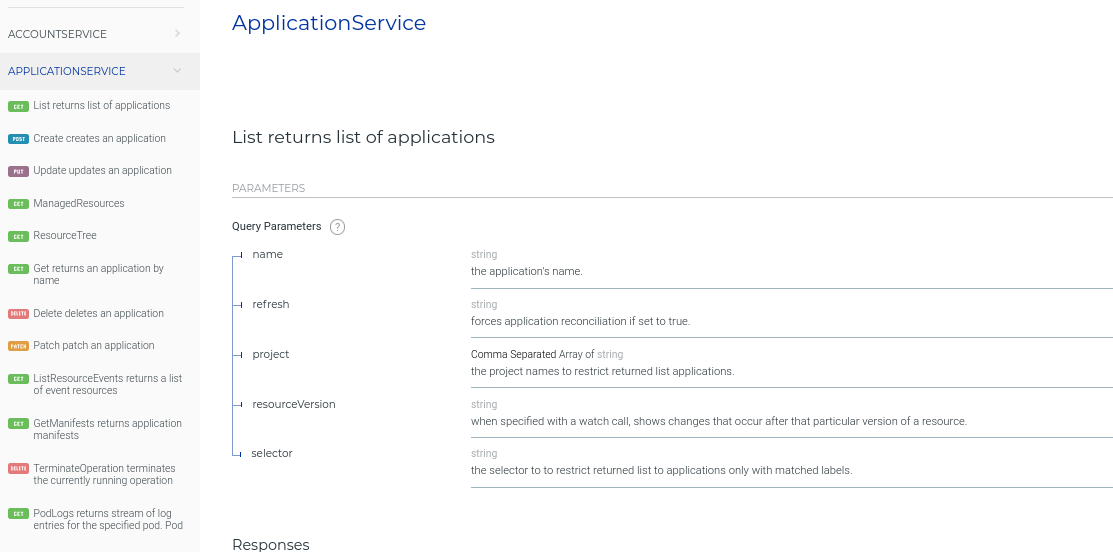Click DELETE badge beside Delete deletes an application
1113x552 pixels.
tap(18, 314)
